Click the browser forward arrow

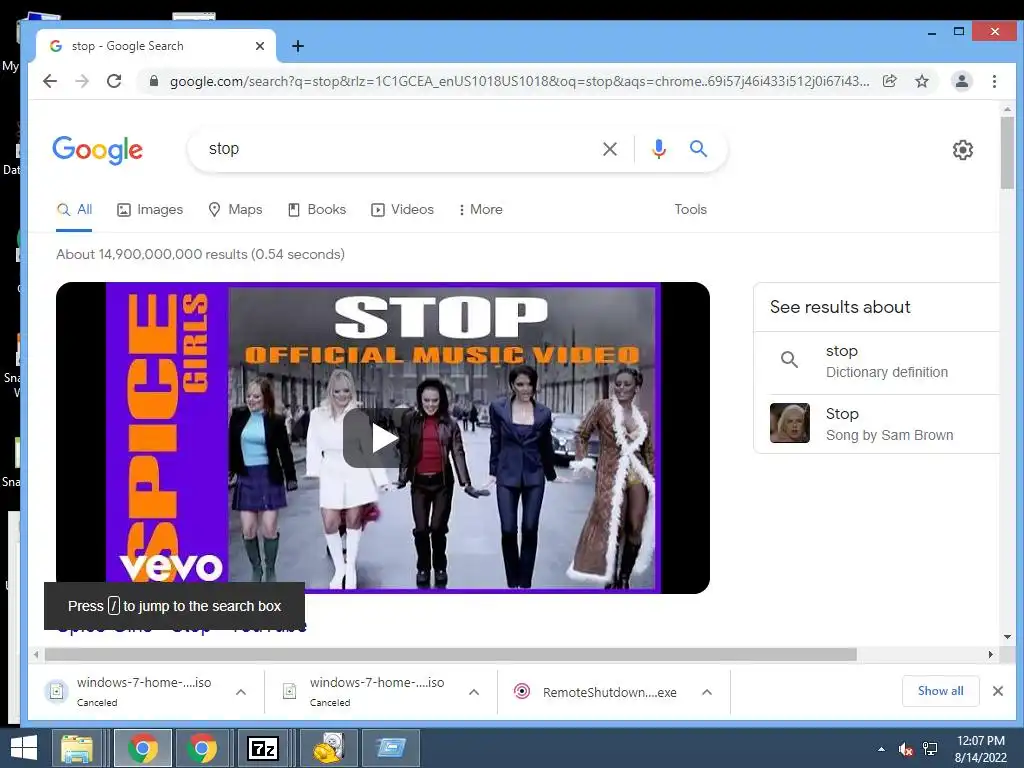tap(82, 81)
